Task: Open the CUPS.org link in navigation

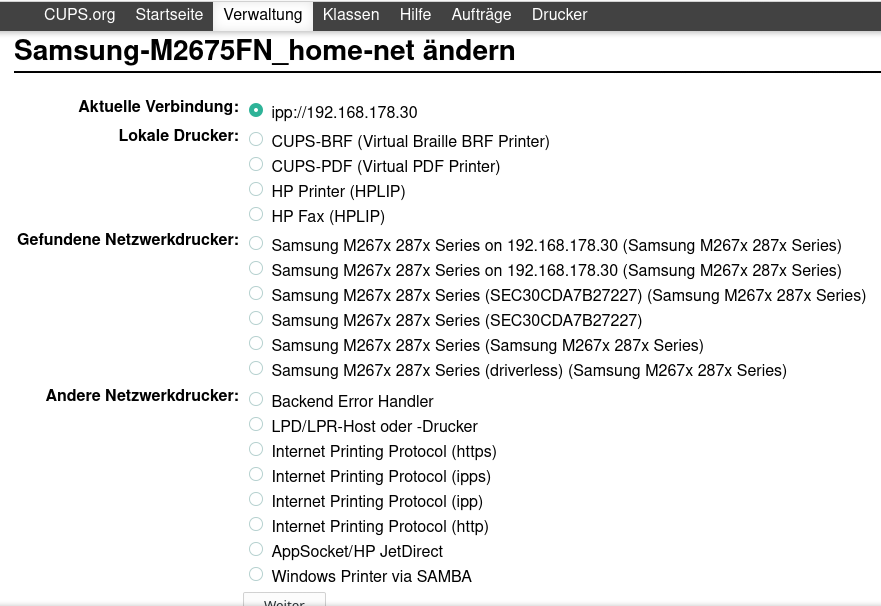Action: (79, 15)
